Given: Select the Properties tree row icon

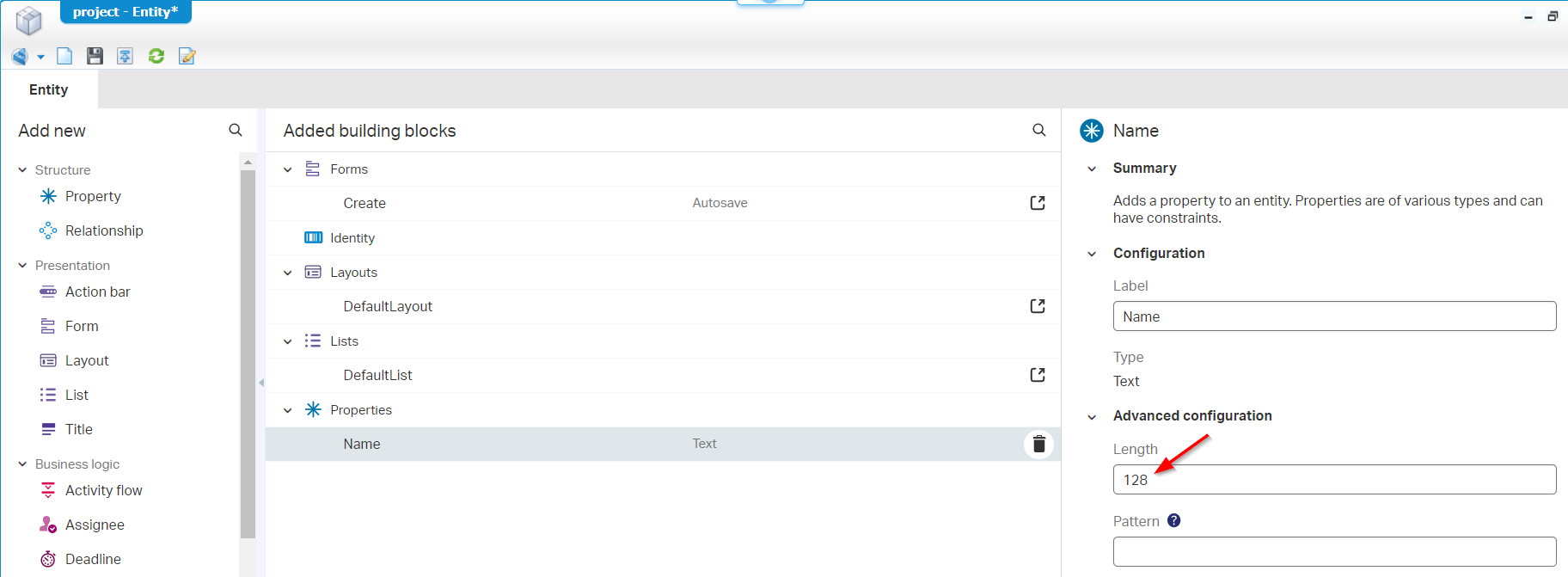Looking at the screenshot, I should [x=313, y=409].
